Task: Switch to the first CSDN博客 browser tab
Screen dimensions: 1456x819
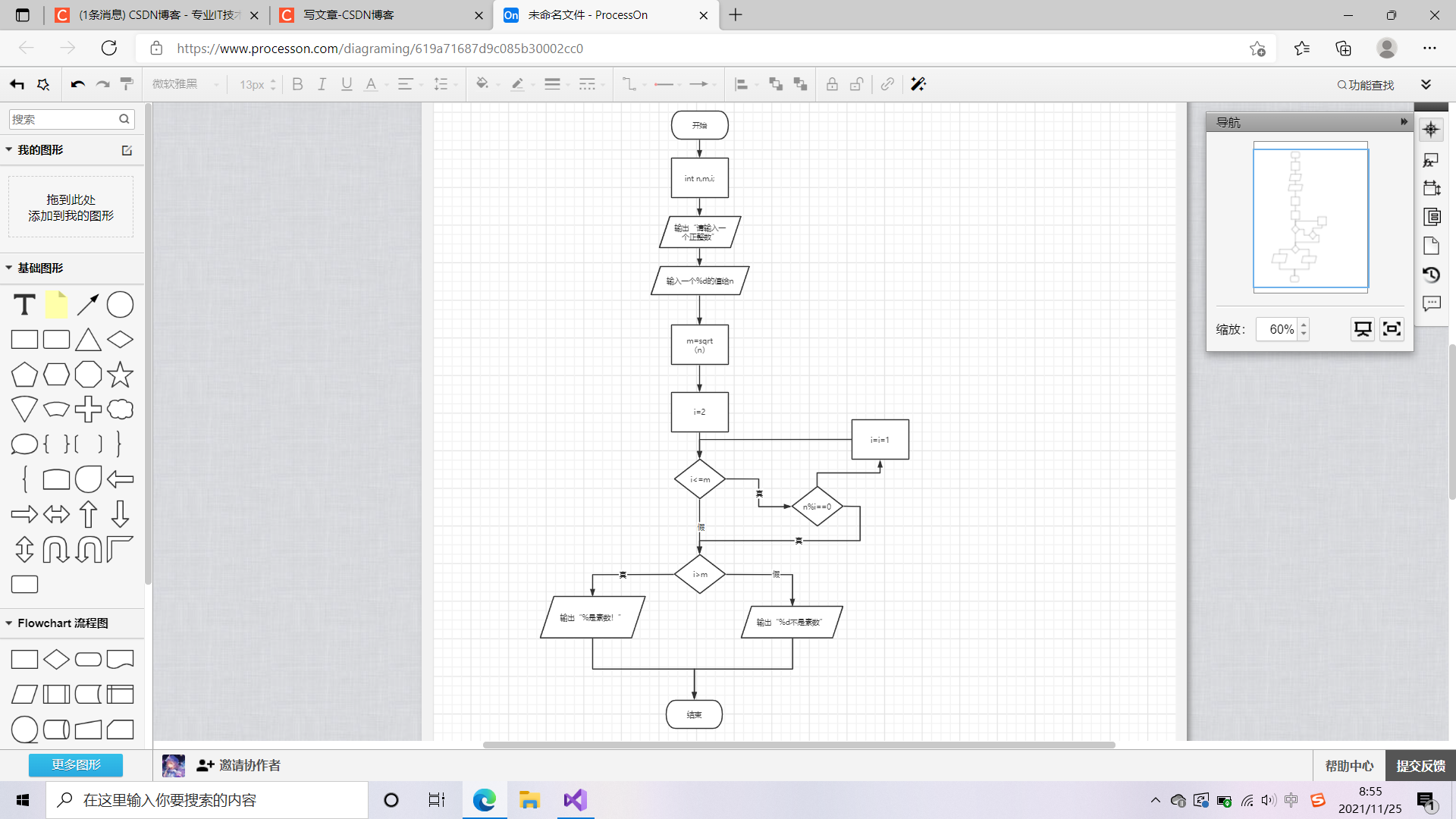Action: click(x=152, y=15)
